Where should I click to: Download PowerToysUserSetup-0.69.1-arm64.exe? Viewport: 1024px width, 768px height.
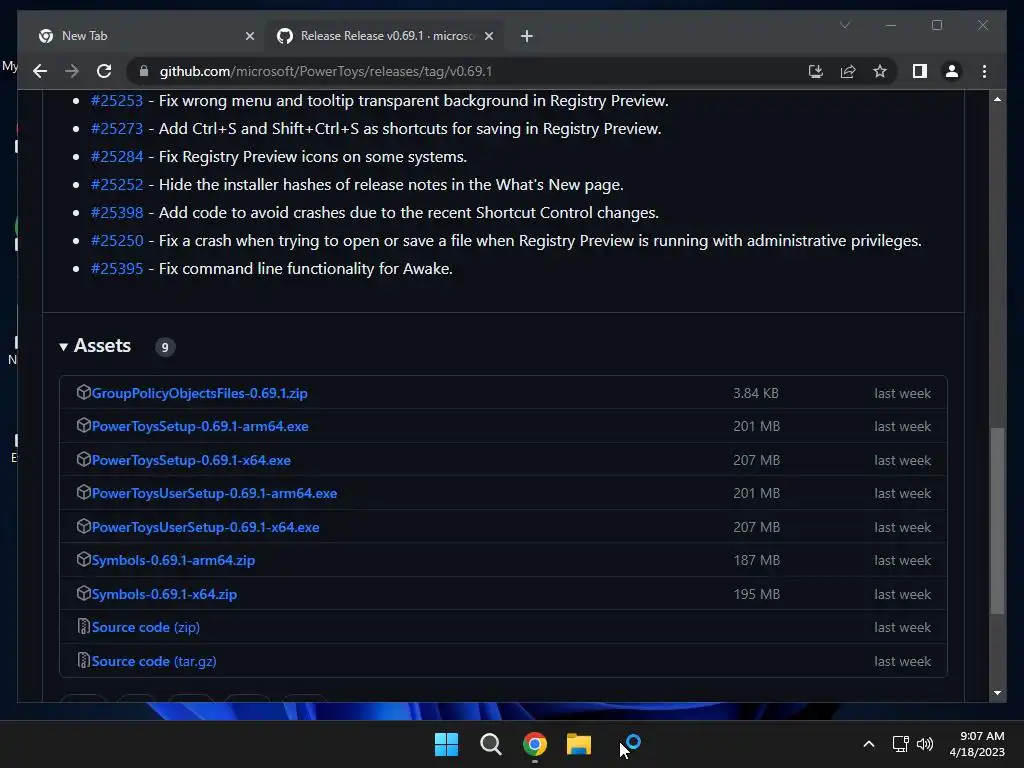(x=214, y=494)
